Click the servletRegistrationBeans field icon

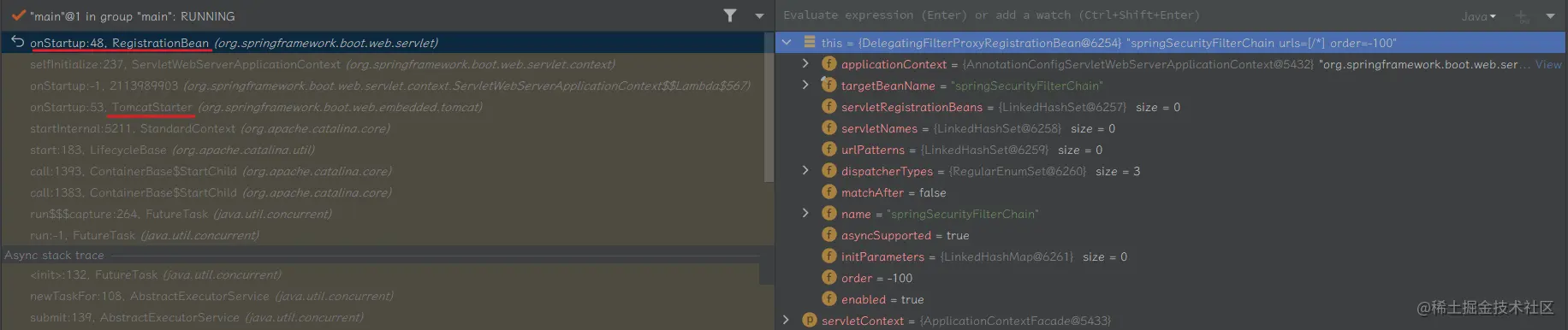(x=829, y=106)
